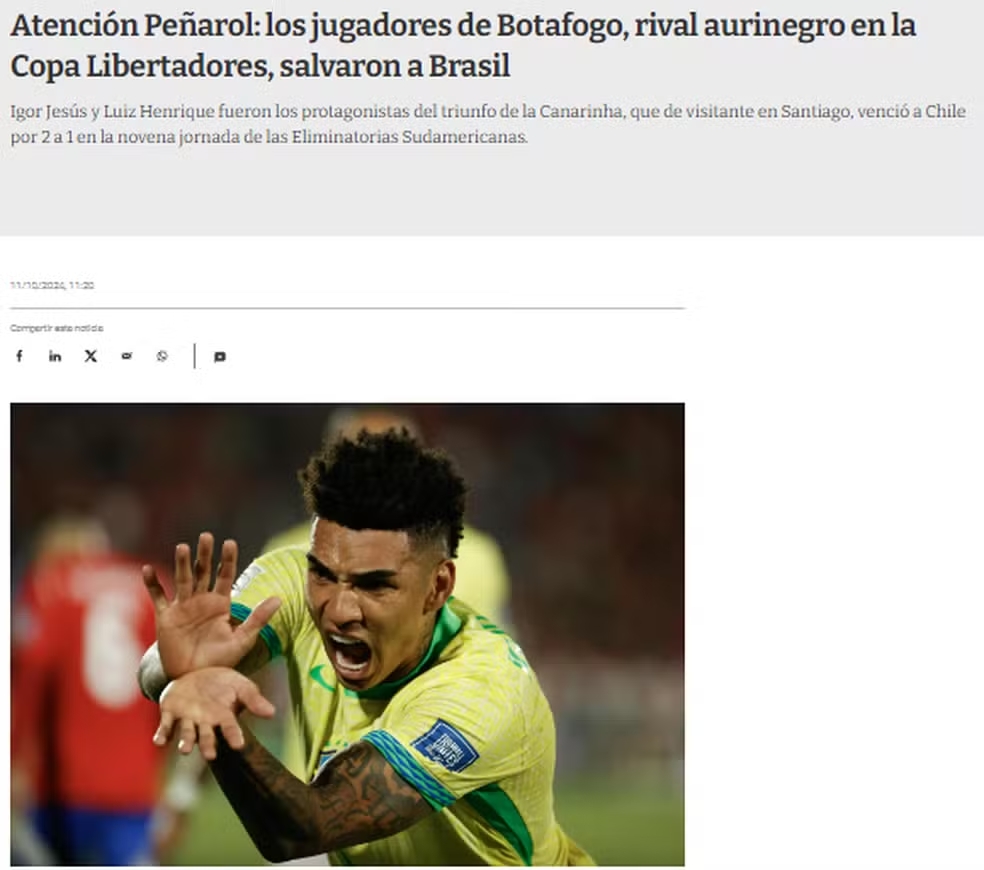984x870 pixels.
Task: Share the news through WhatsApp
Action: click(162, 357)
